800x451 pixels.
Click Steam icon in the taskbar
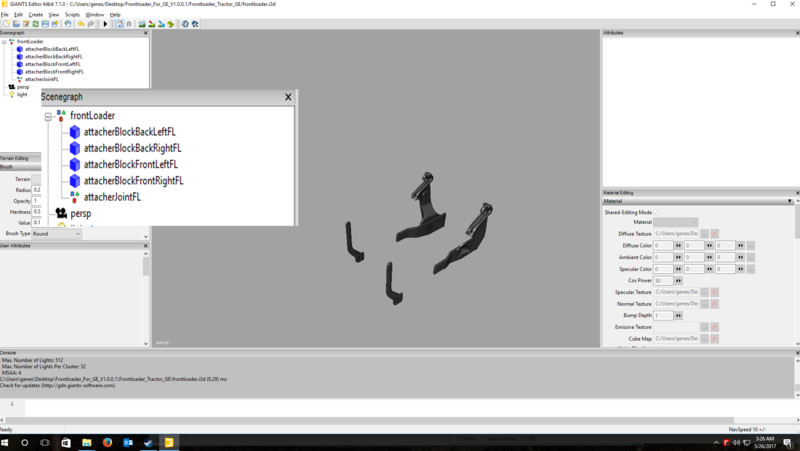pos(149,442)
